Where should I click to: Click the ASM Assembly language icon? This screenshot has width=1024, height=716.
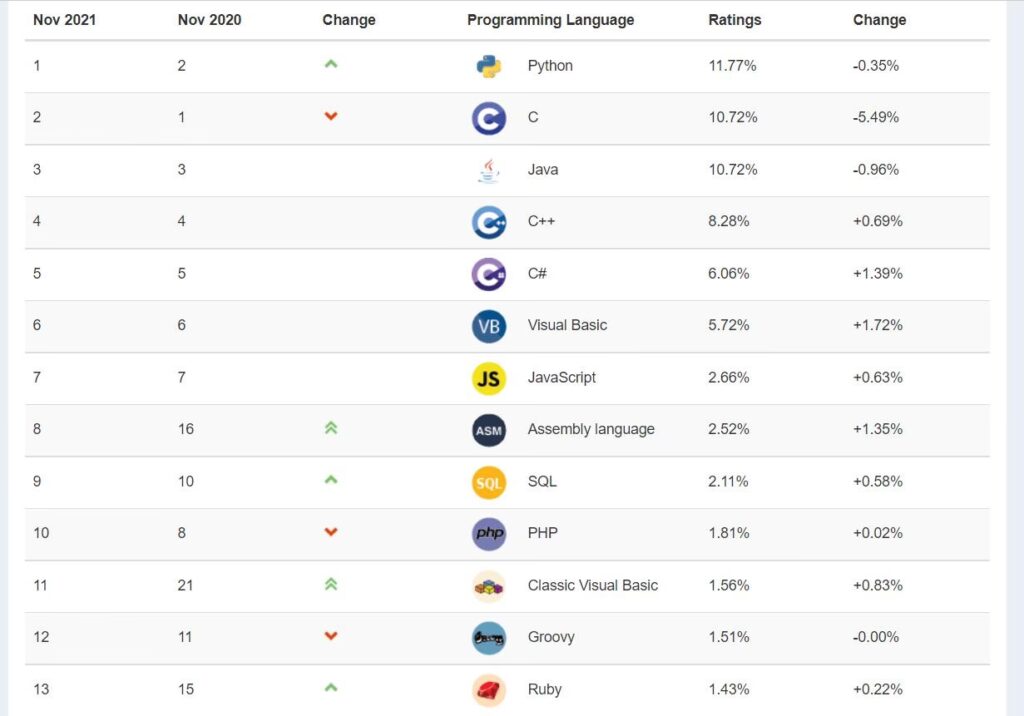[489, 430]
